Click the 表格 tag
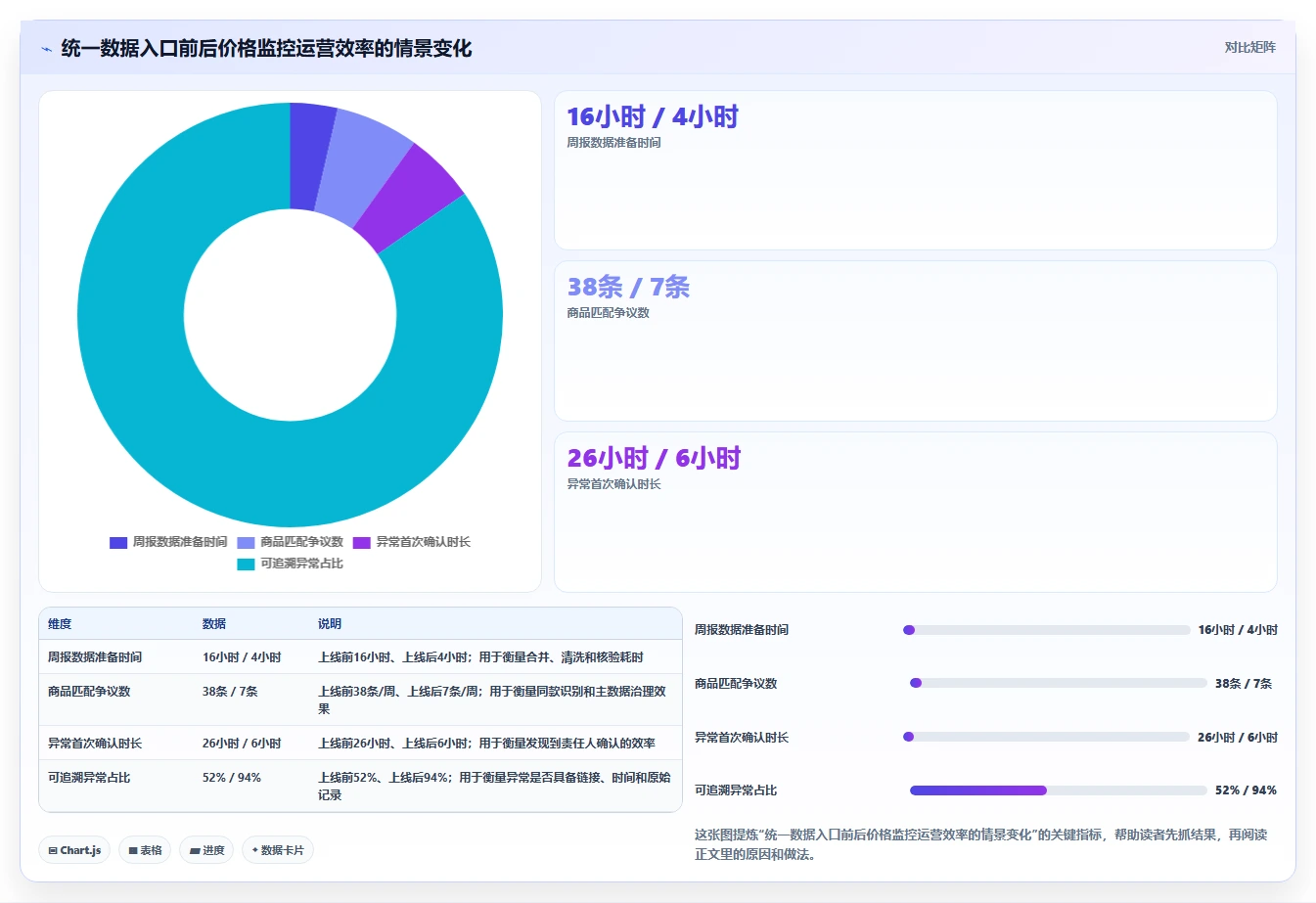This screenshot has height=903, width=1316. click(144, 850)
